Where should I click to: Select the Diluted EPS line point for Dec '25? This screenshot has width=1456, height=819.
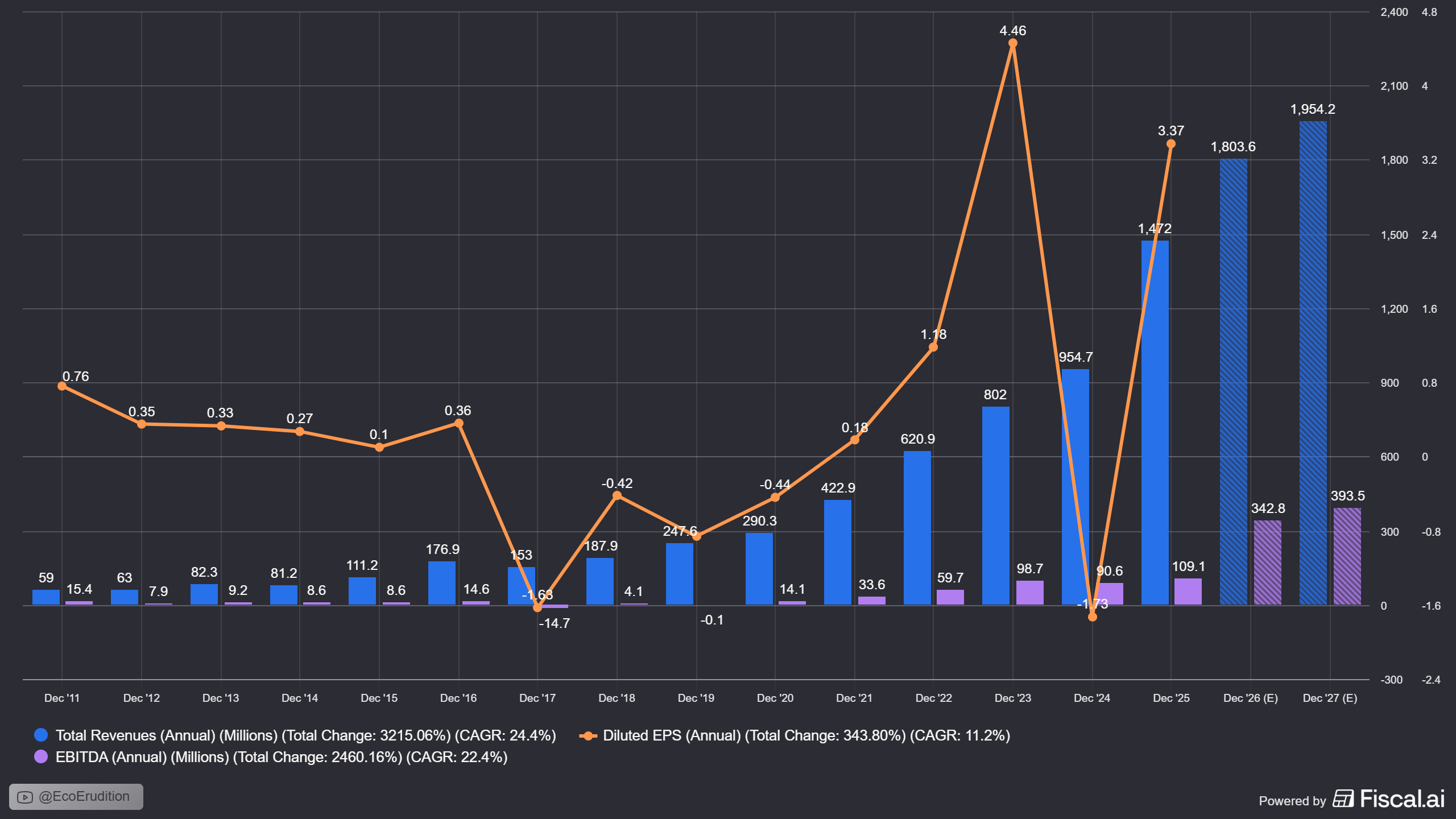click(1171, 144)
